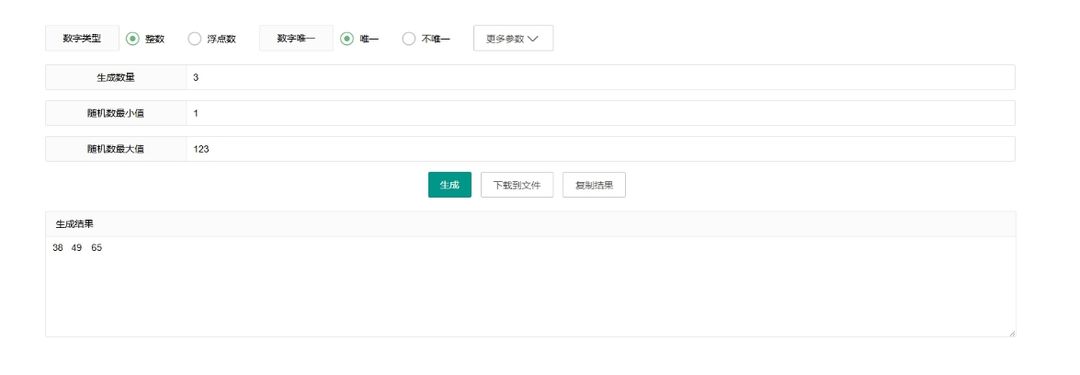Click into the 随机数最大值 field showing 123

600,149
